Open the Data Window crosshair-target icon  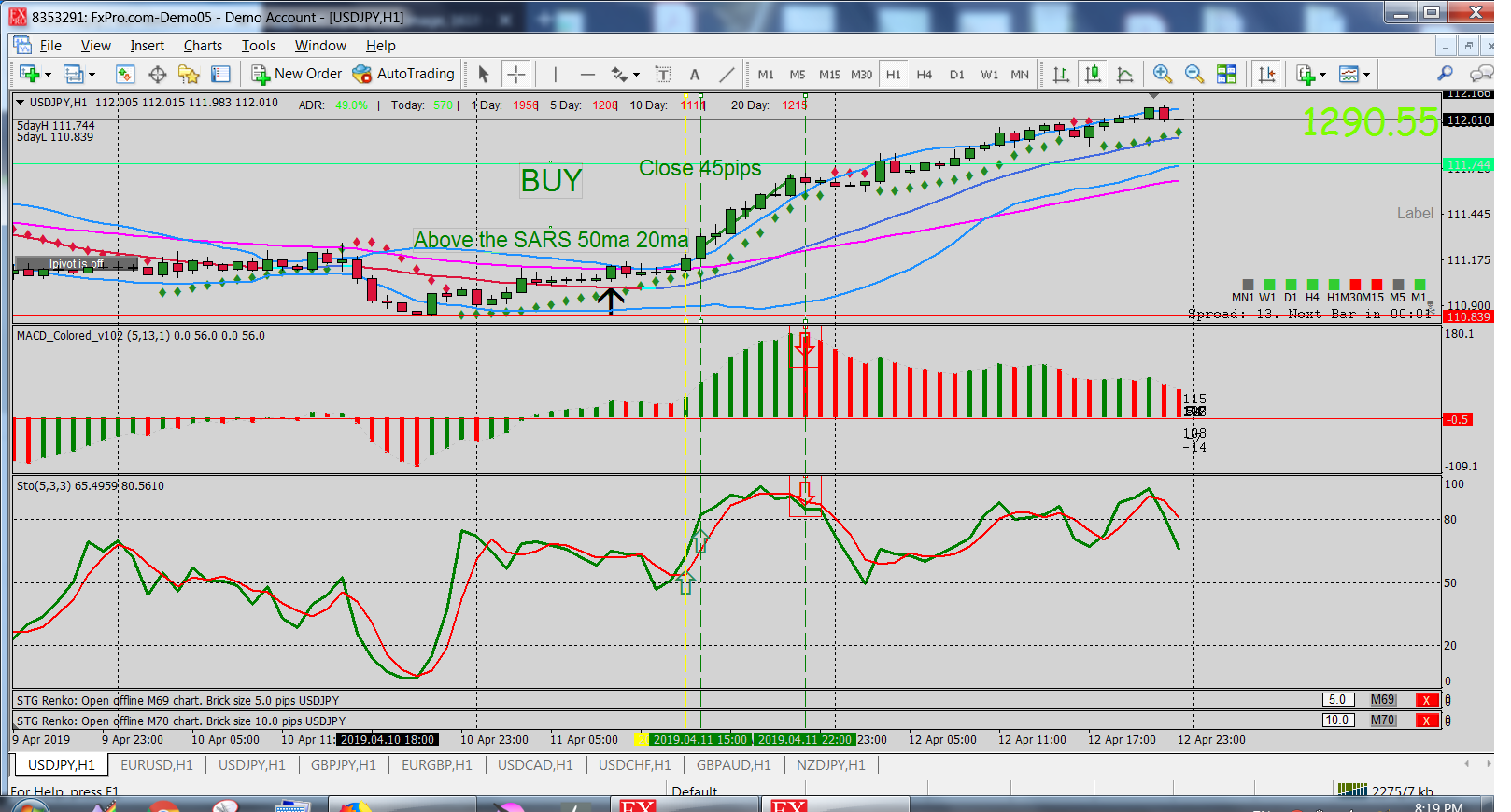click(158, 74)
